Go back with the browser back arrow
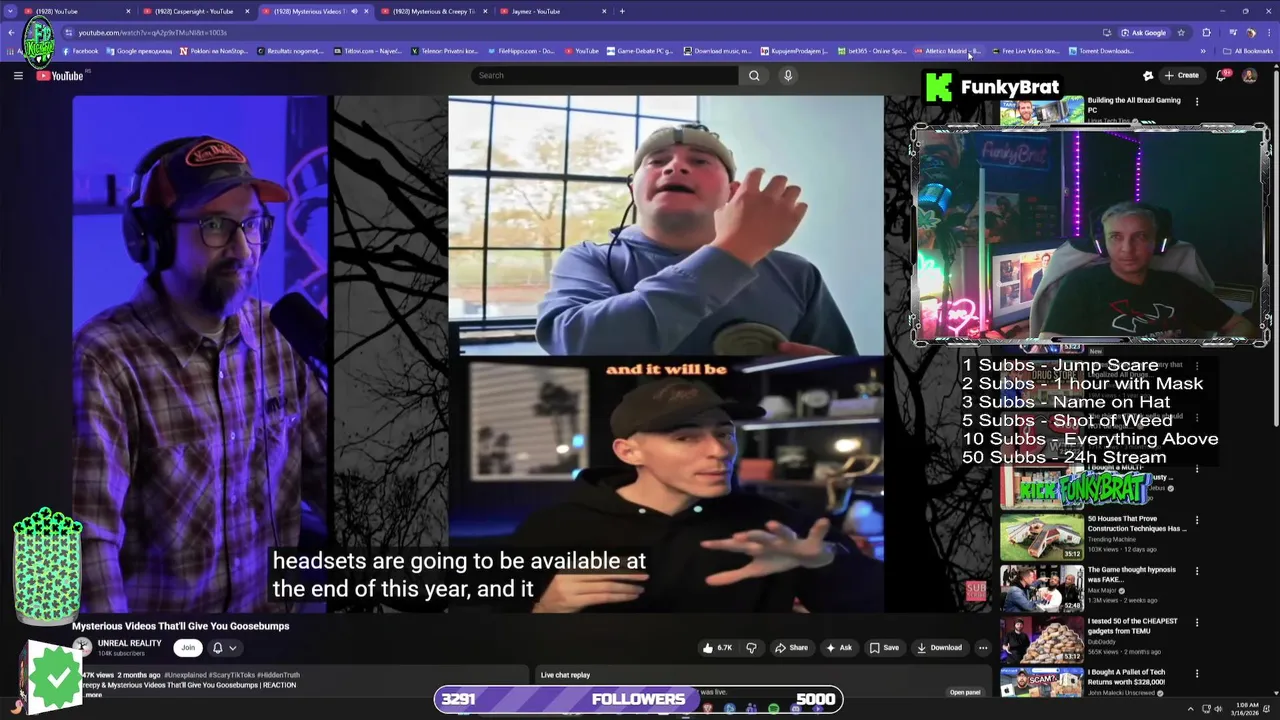The height and width of the screenshot is (720, 1280). coord(11,32)
